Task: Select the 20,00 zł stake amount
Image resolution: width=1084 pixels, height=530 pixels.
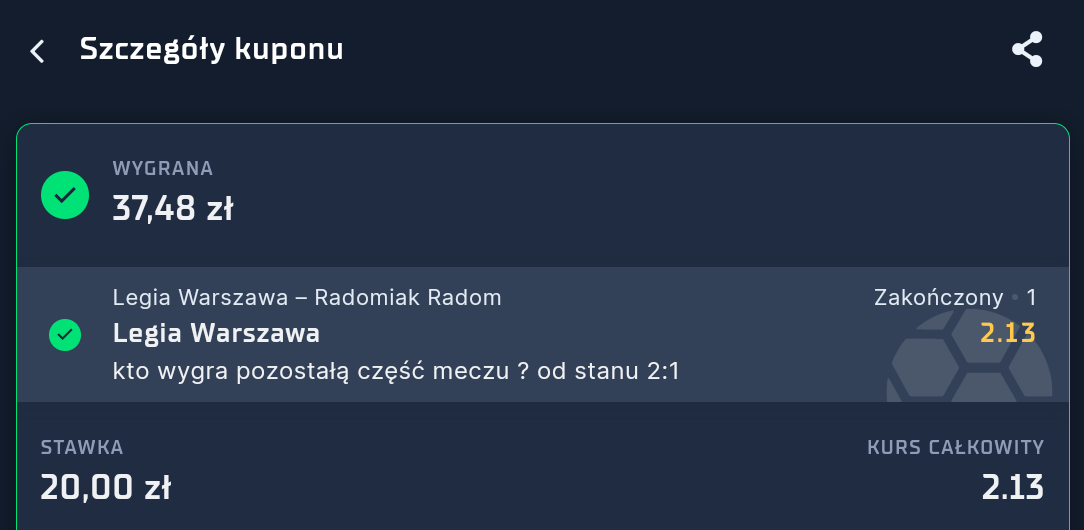Action: pyautogui.click(x=105, y=487)
